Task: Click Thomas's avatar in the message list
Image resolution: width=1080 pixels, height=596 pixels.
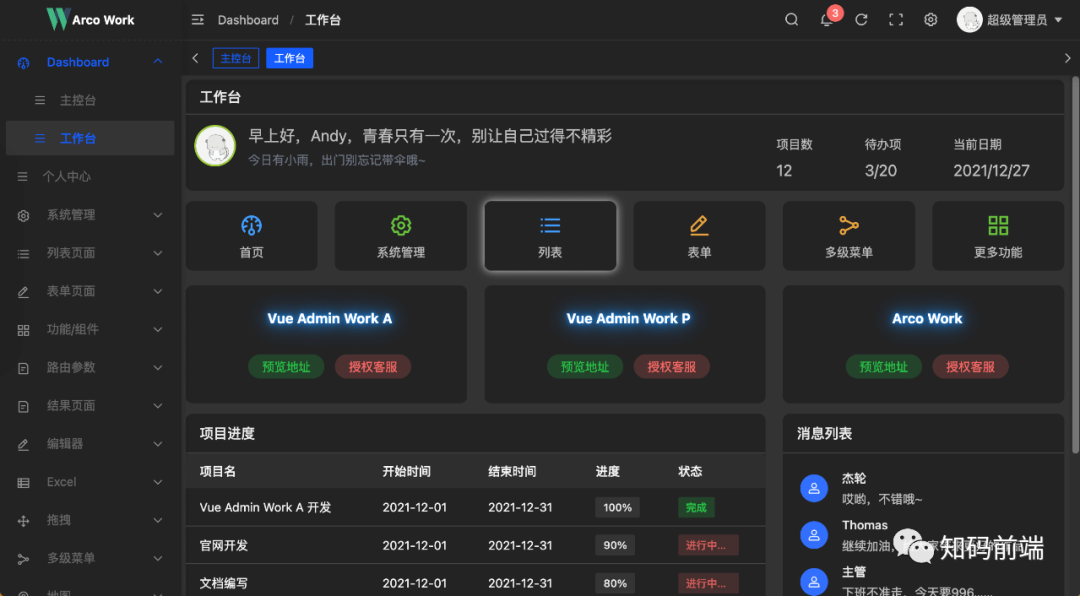Action: coord(813,535)
